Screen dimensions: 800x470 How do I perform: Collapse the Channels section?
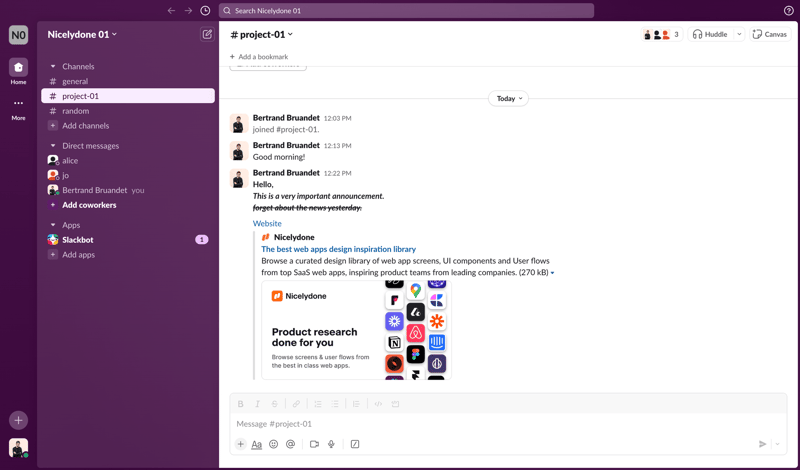(53, 66)
